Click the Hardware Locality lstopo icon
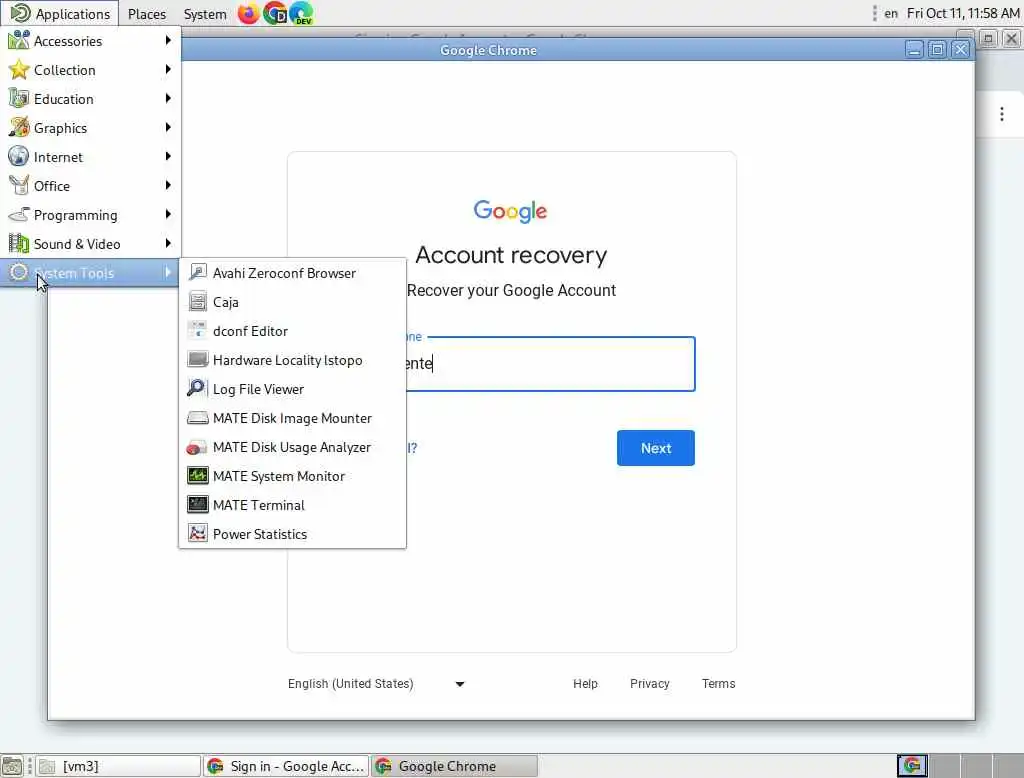This screenshot has height=778, width=1024. 197,360
